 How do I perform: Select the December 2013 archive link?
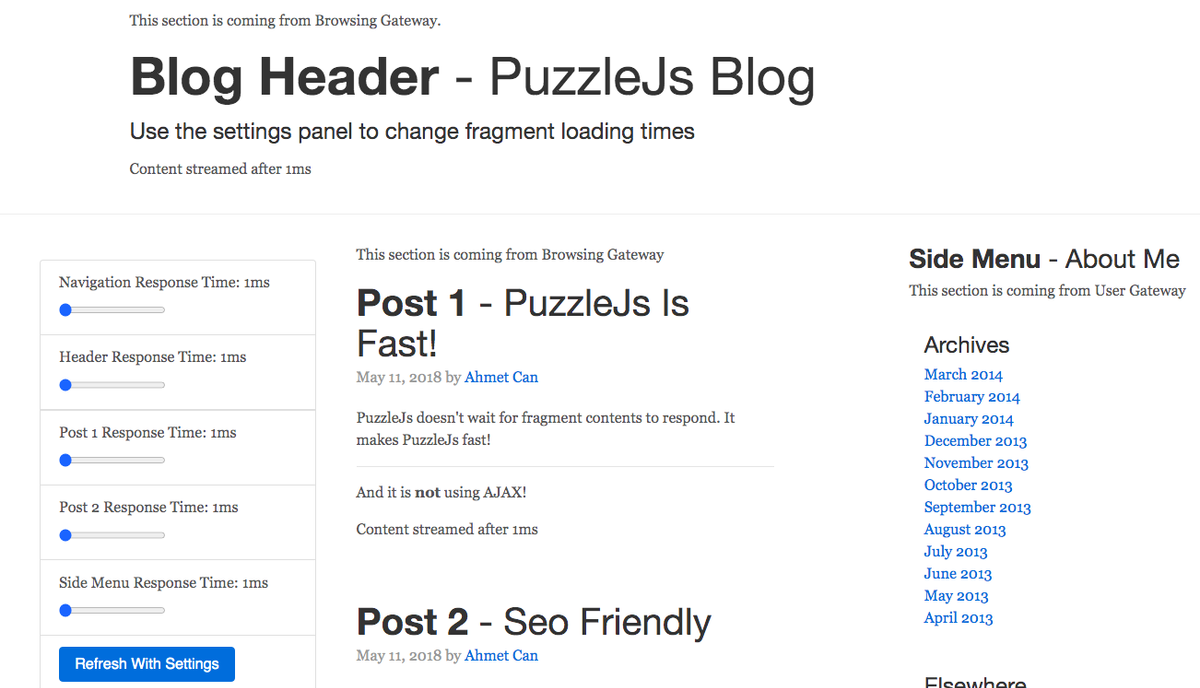click(x=975, y=441)
